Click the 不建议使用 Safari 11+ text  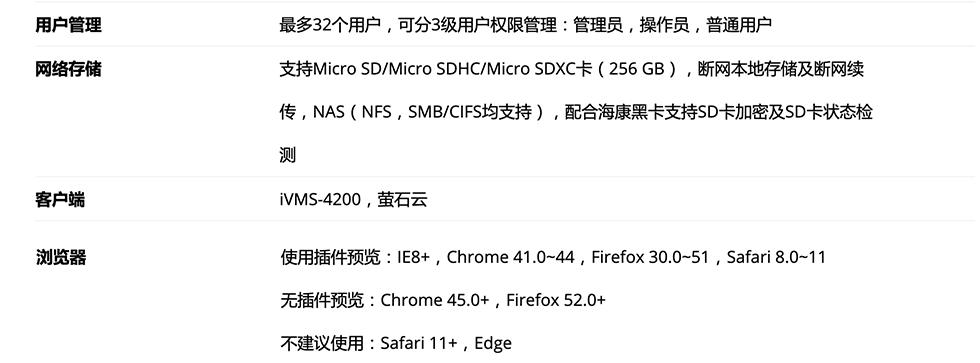[369, 344]
